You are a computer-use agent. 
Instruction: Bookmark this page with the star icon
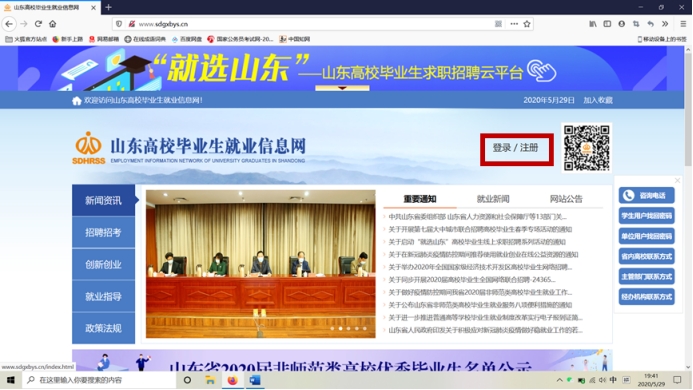click(x=527, y=24)
